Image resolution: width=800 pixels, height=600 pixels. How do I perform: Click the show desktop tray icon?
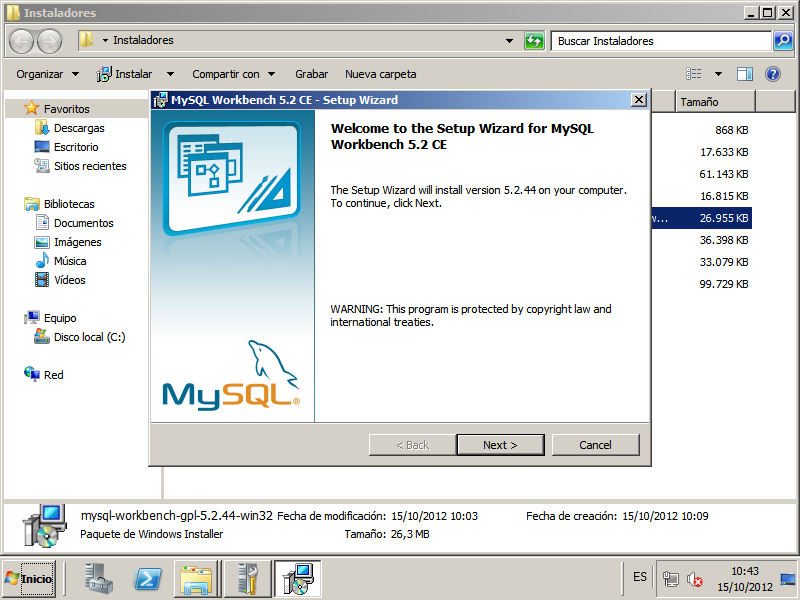pos(788,579)
